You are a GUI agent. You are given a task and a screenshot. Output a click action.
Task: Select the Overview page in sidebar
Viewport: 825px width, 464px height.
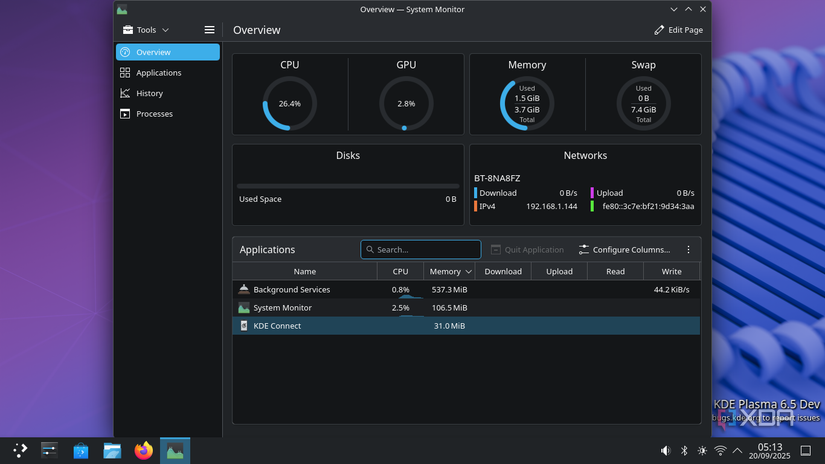pyautogui.click(x=168, y=52)
